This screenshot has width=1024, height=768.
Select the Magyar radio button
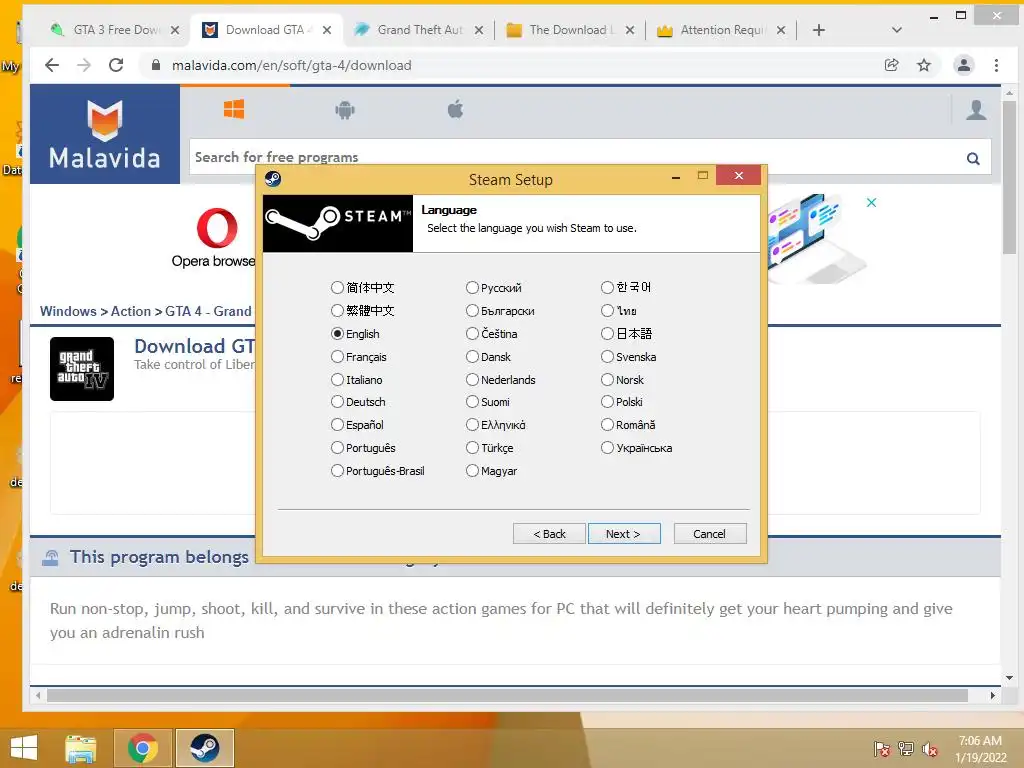(x=472, y=470)
